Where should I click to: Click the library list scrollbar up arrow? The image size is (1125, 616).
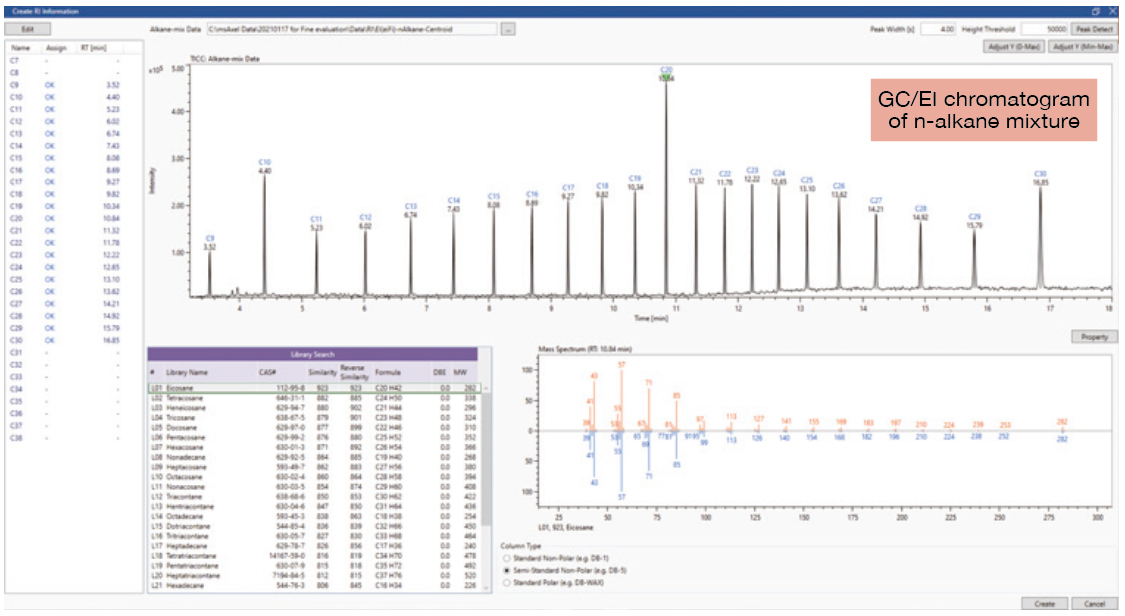click(487, 388)
